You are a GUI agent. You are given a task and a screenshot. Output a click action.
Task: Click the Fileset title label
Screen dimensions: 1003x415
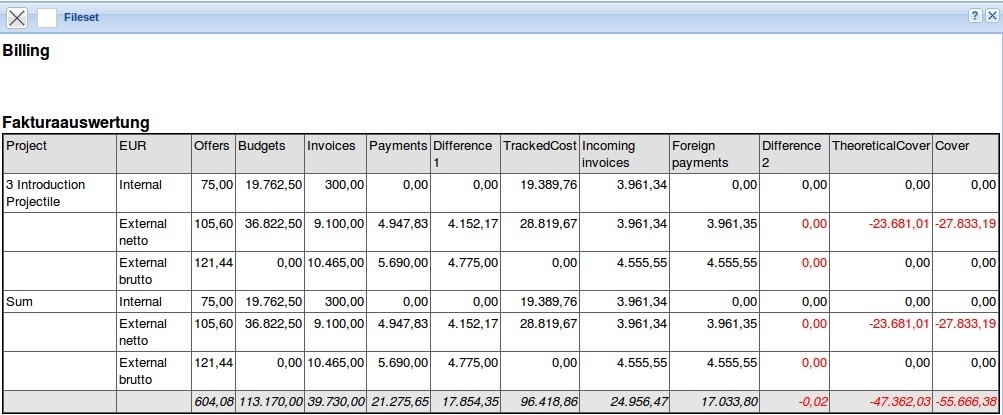[82, 17]
